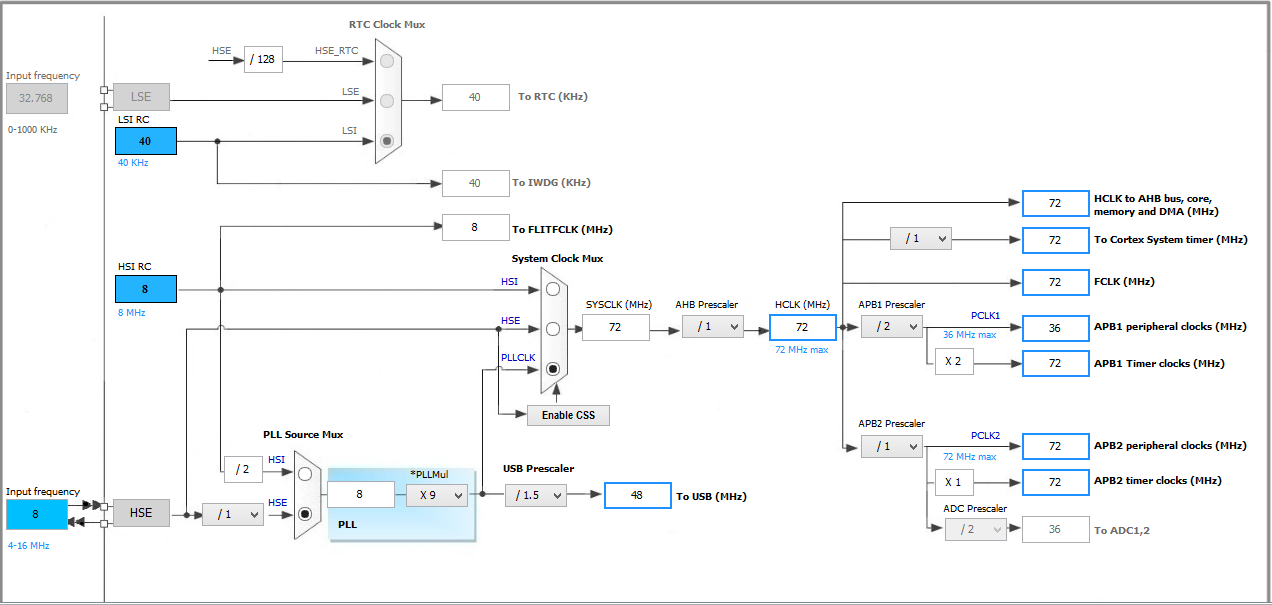1272x605 pixels.
Task: Select the HSE oscillator block
Action: [x=141, y=513]
